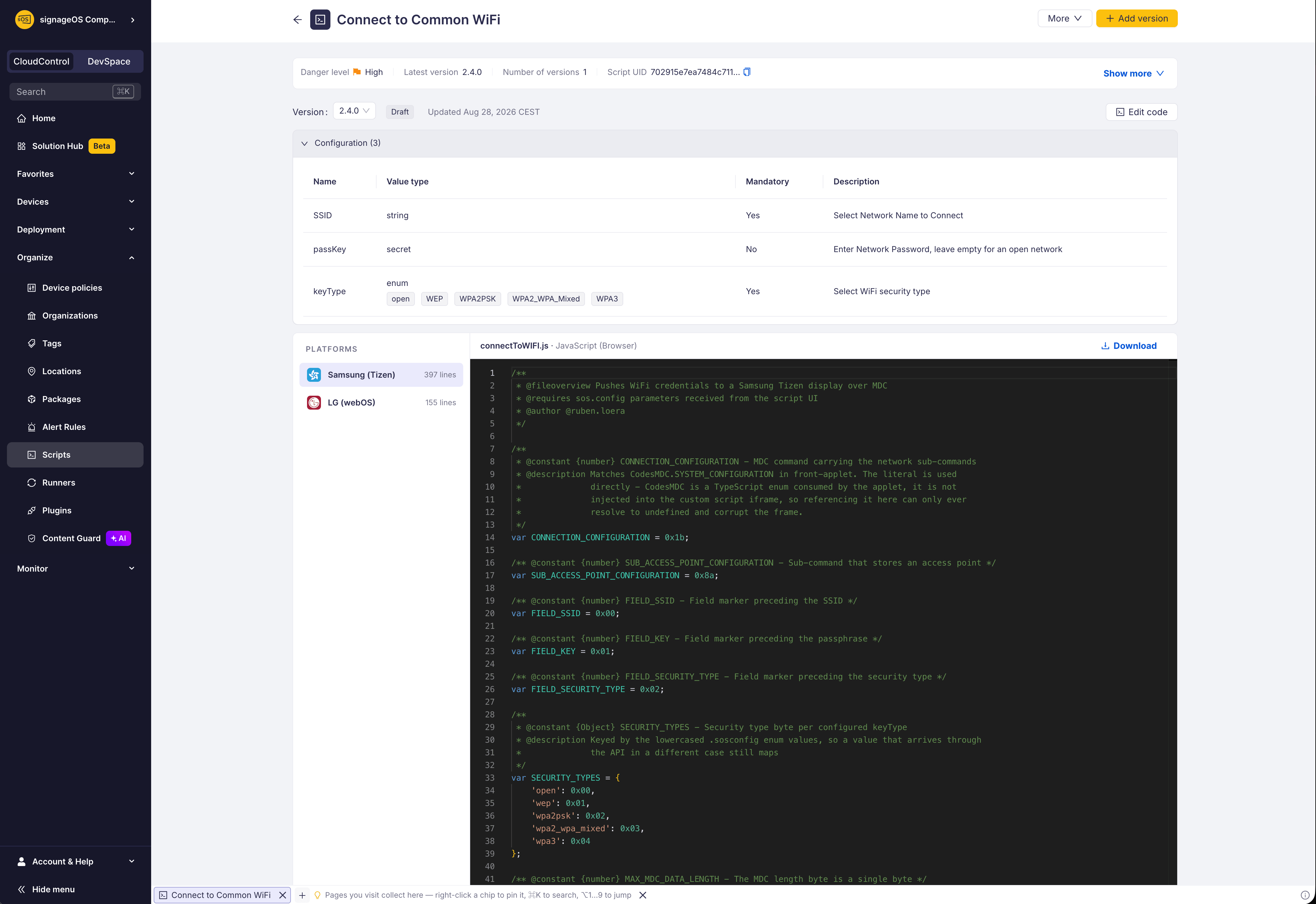Open the More dropdown menu
1316x904 pixels.
click(x=1064, y=18)
